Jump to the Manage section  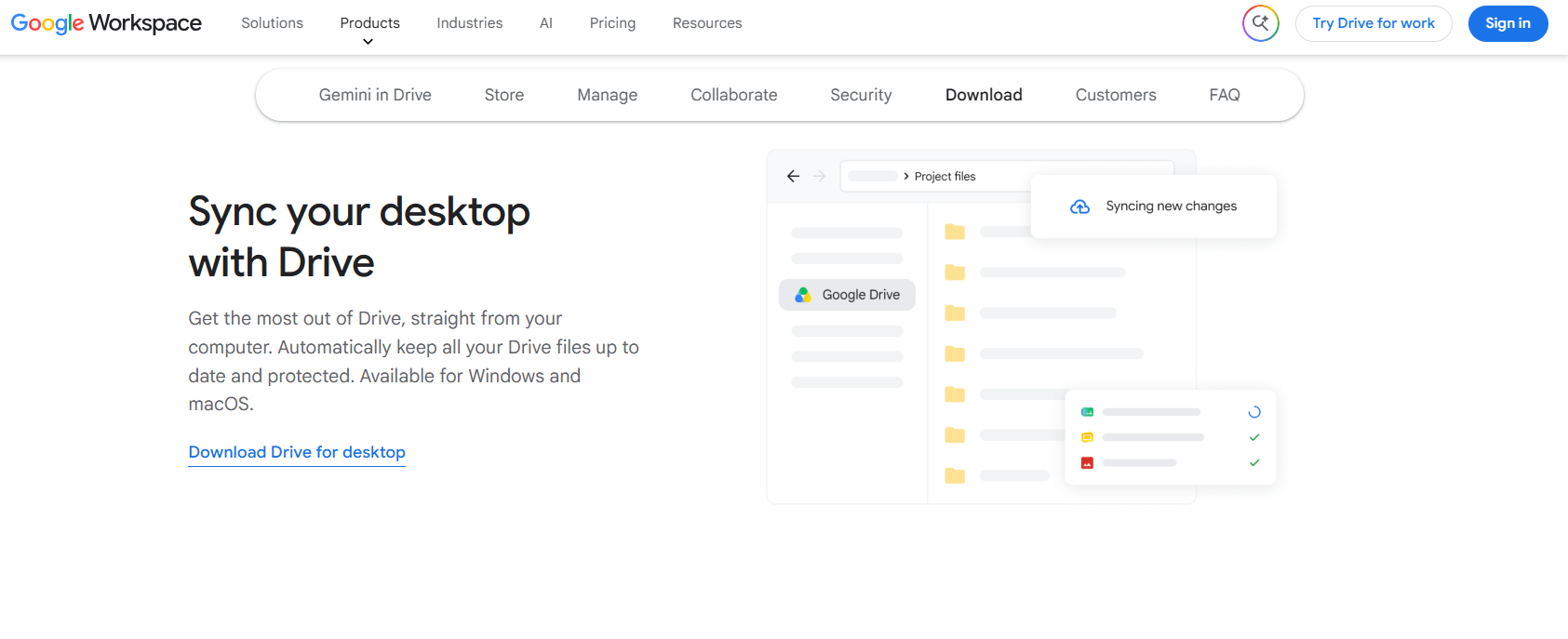(x=608, y=95)
